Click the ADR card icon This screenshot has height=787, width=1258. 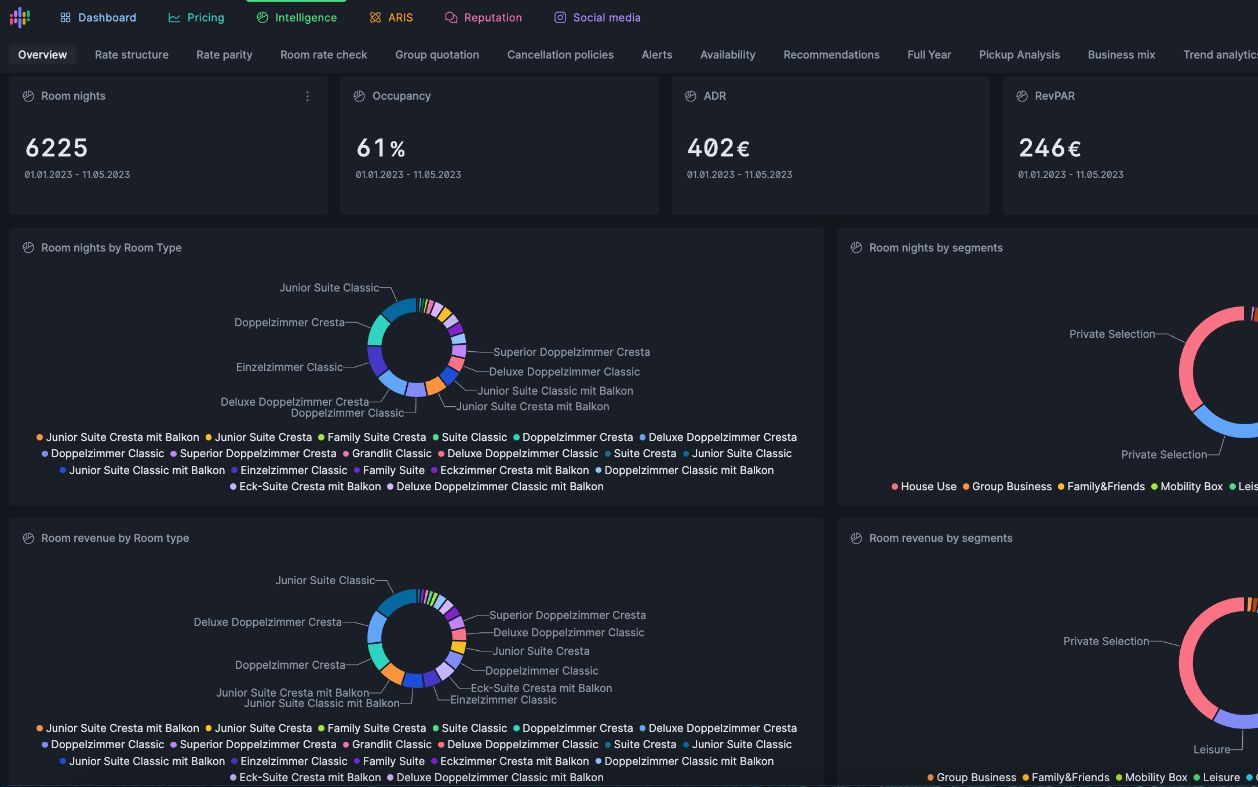point(690,96)
